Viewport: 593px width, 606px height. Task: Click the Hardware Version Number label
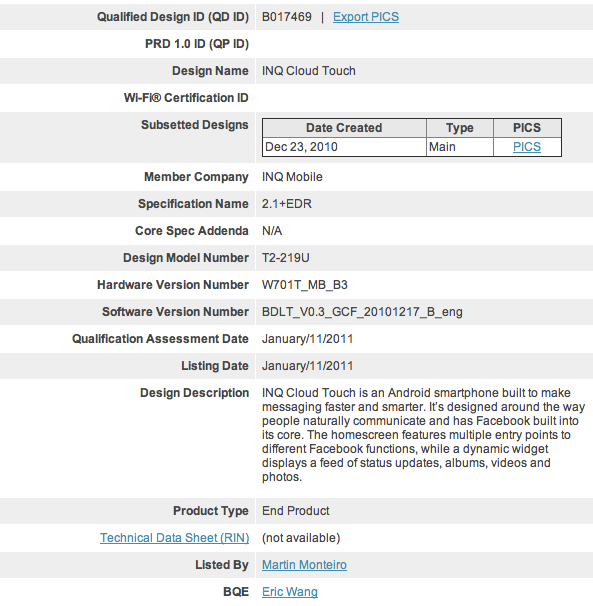point(173,285)
